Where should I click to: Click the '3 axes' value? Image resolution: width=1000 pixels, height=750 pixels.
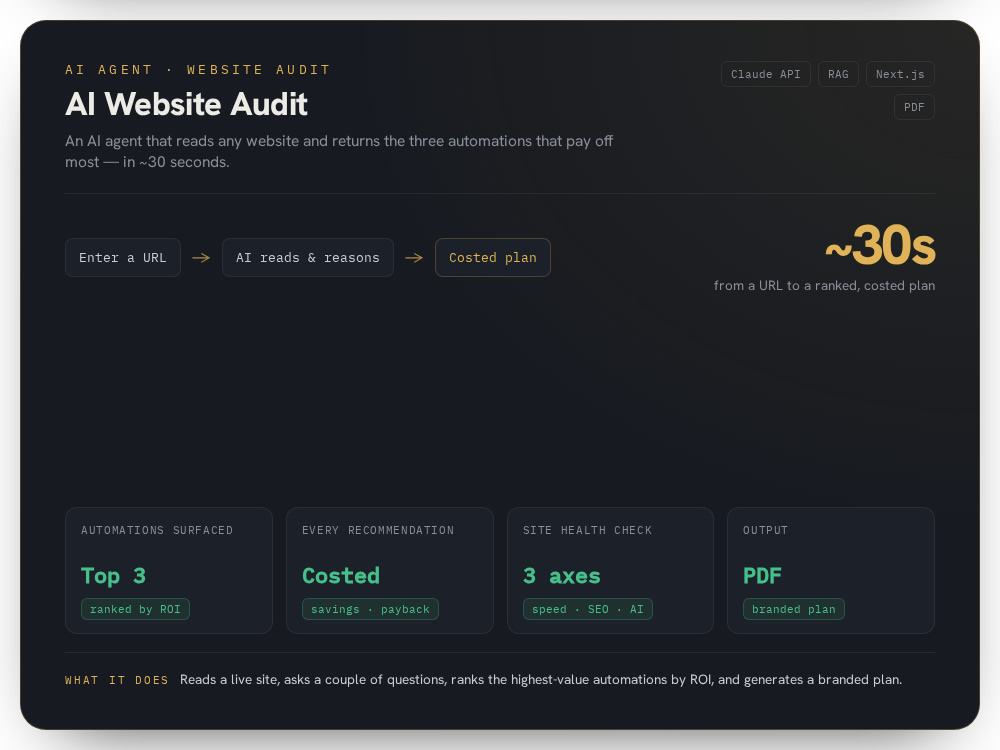tap(562, 576)
